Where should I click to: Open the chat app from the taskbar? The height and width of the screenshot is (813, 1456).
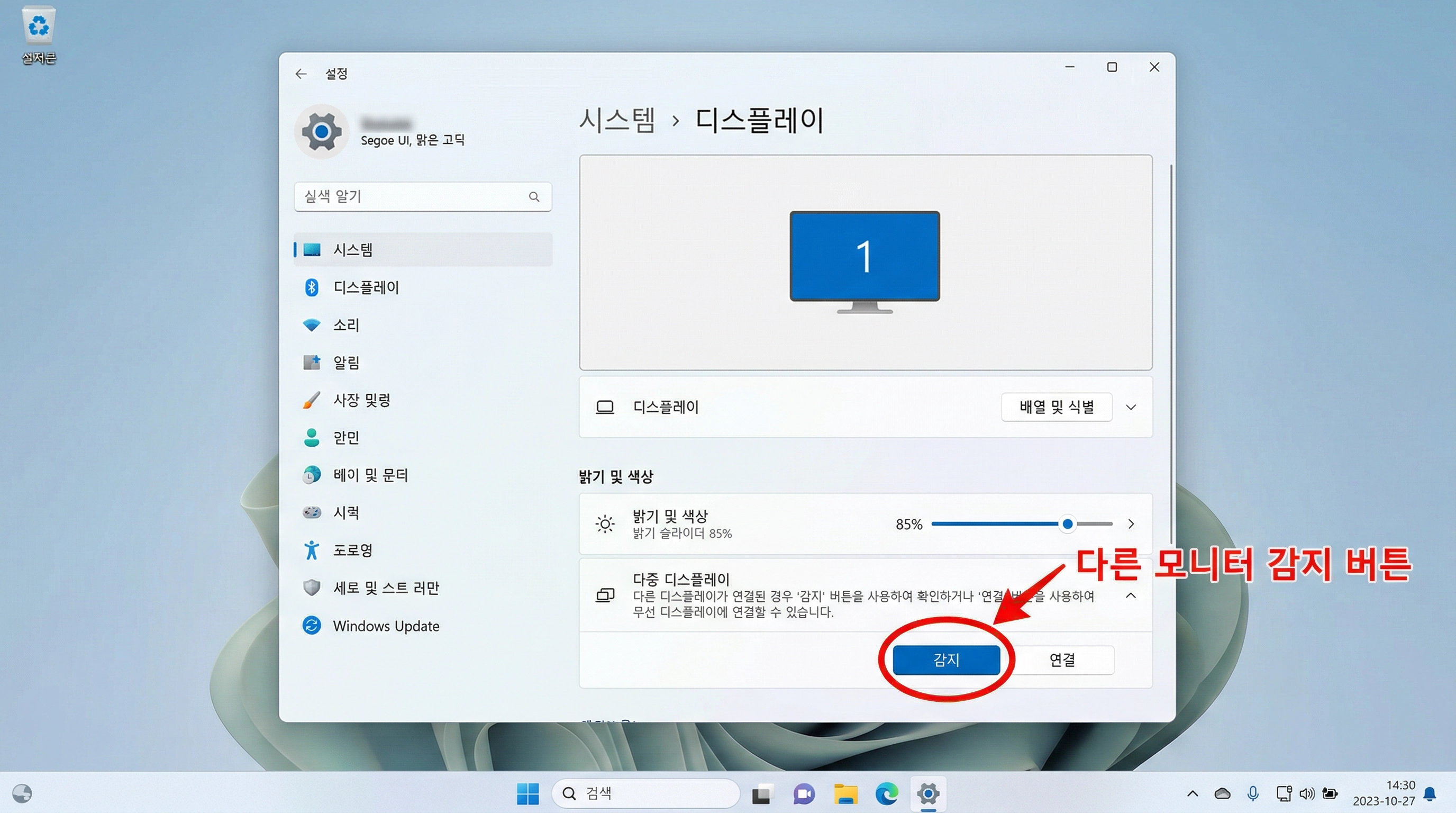click(x=804, y=793)
